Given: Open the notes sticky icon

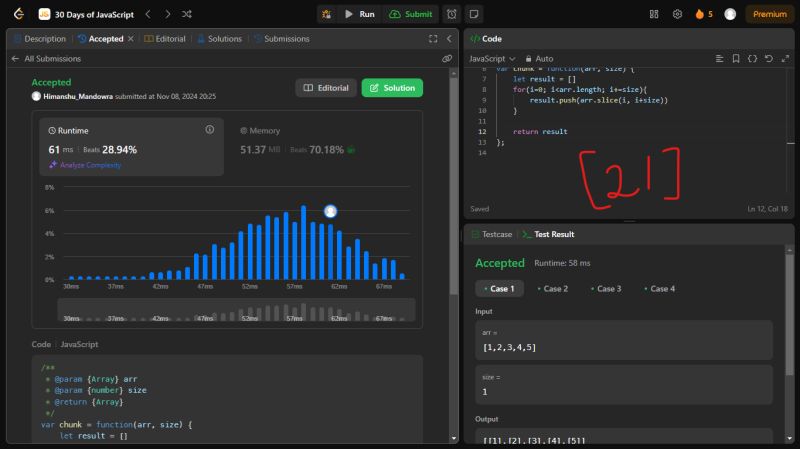Looking at the screenshot, I should (474, 14).
